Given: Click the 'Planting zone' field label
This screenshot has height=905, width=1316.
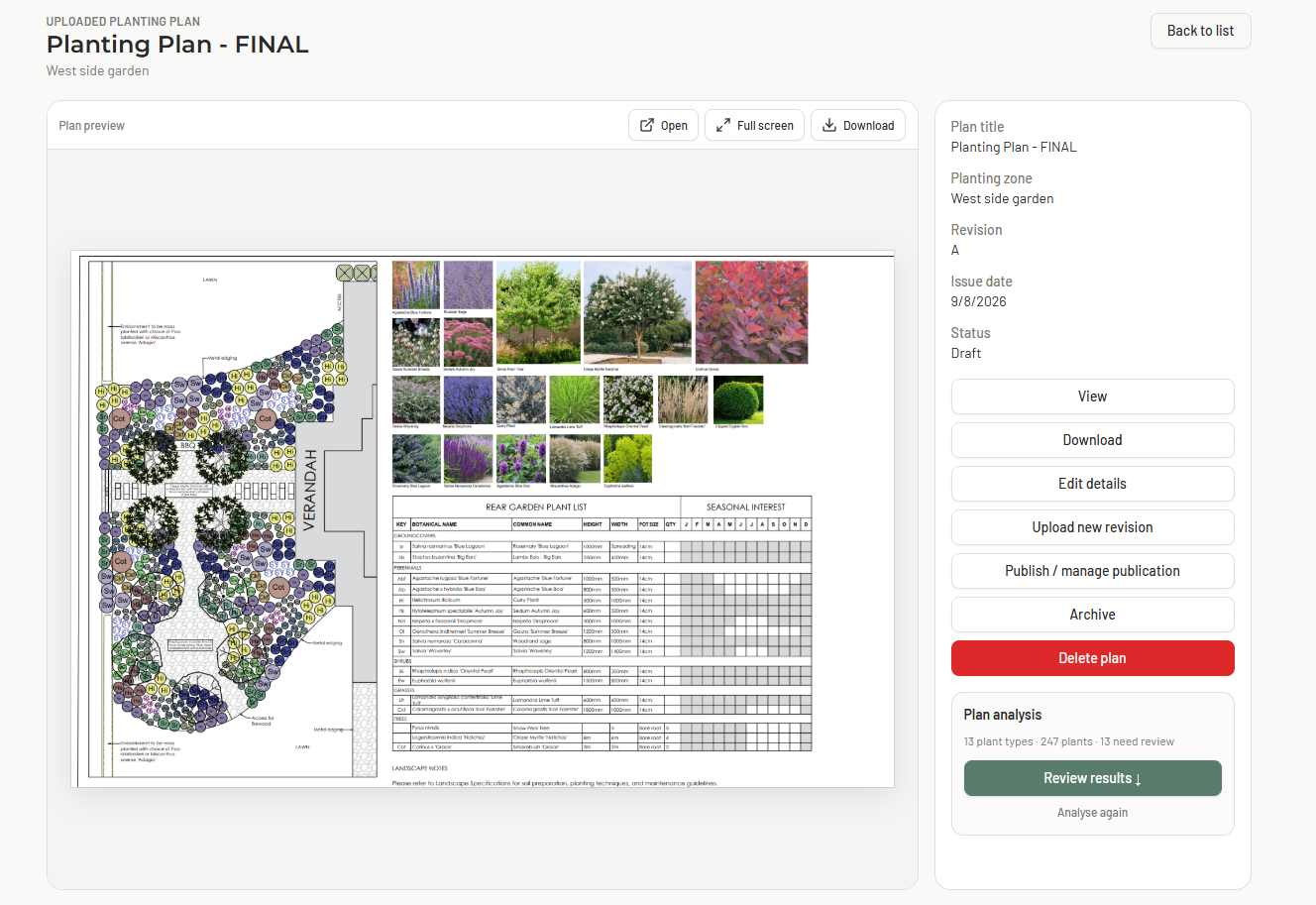Looking at the screenshot, I should pos(992,178).
